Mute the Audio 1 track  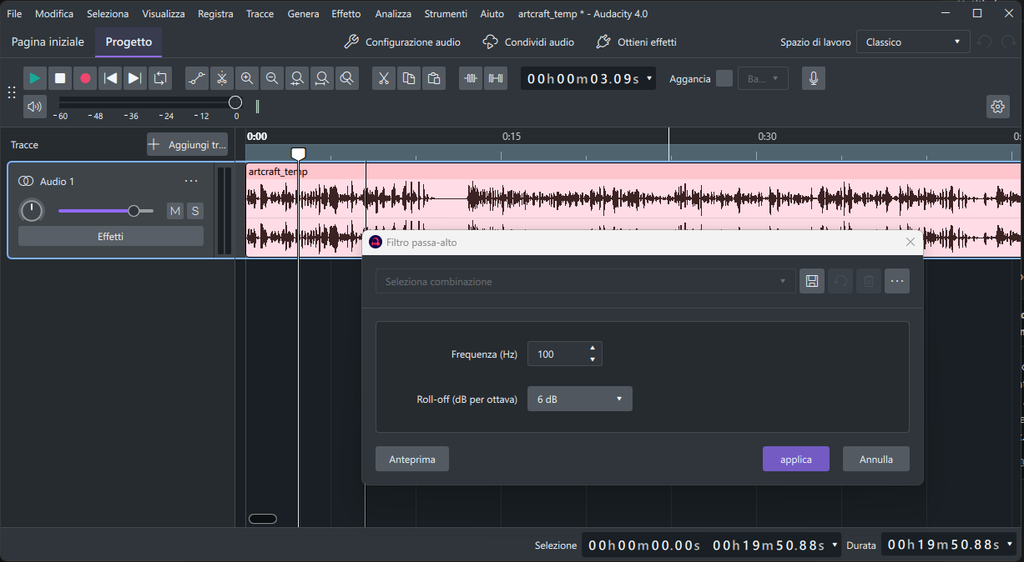pyautogui.click(x=175, y=211)
